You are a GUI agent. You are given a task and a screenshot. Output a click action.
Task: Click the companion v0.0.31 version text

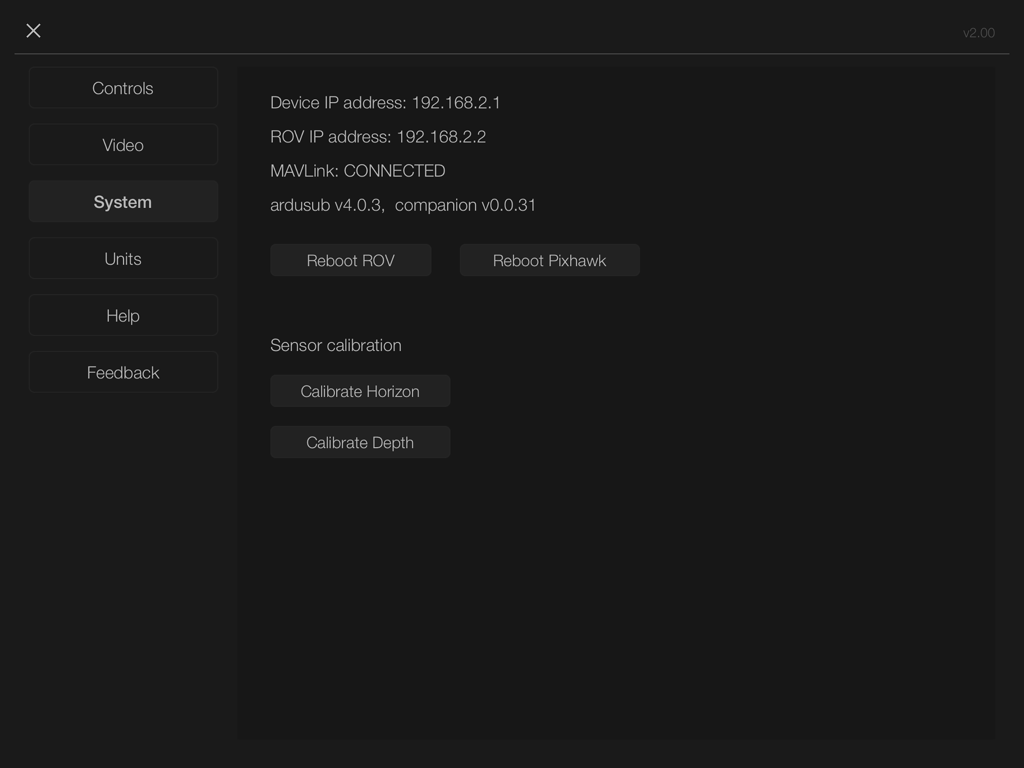[x=466, y=205]
